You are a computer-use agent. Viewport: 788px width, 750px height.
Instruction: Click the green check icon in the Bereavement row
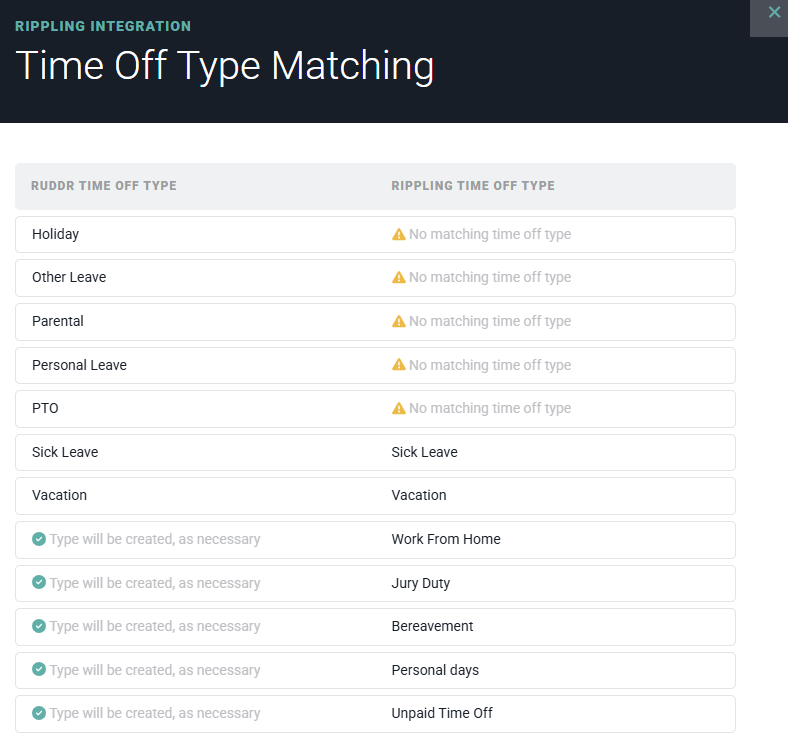[x=39, y=626]
